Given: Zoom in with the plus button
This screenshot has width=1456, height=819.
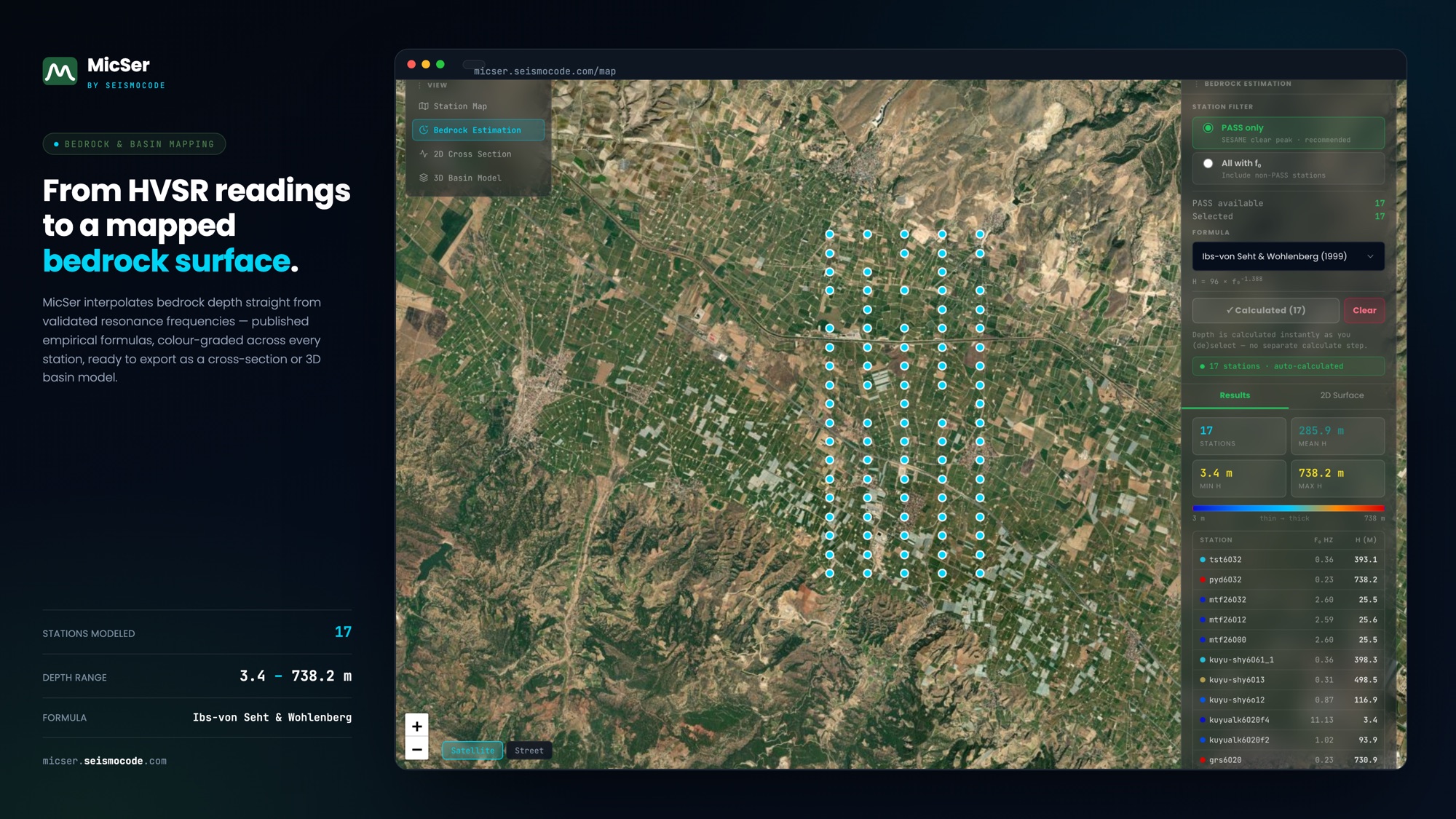Looking at the screenshot, I should 416,726.
